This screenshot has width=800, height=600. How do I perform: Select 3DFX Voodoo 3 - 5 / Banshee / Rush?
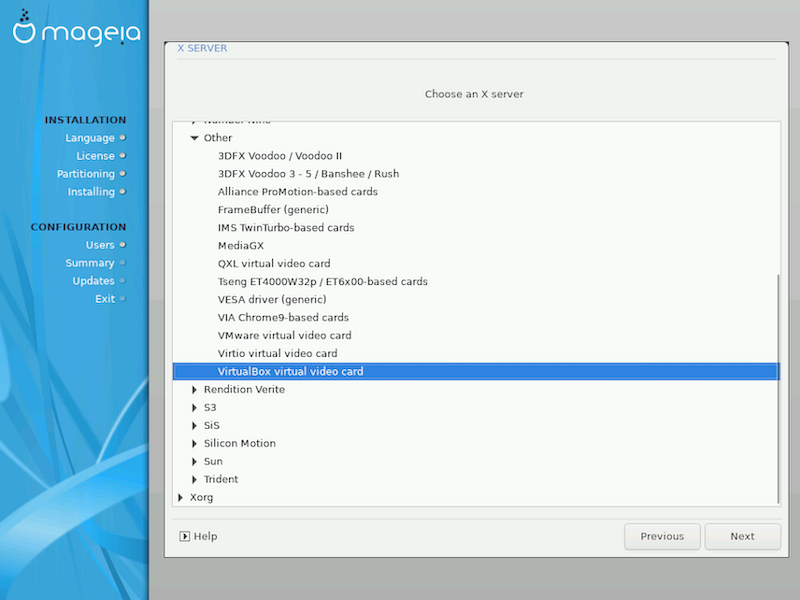coord(308,174)
